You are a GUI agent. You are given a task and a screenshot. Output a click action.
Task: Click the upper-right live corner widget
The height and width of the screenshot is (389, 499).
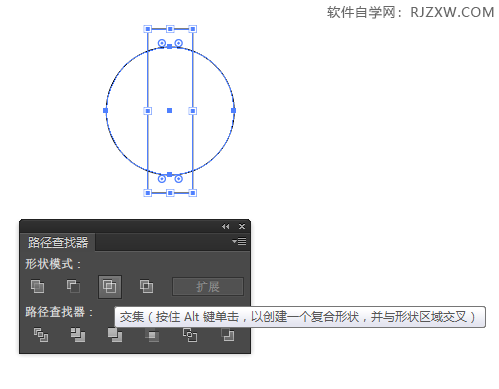click(x=179, y=43)
